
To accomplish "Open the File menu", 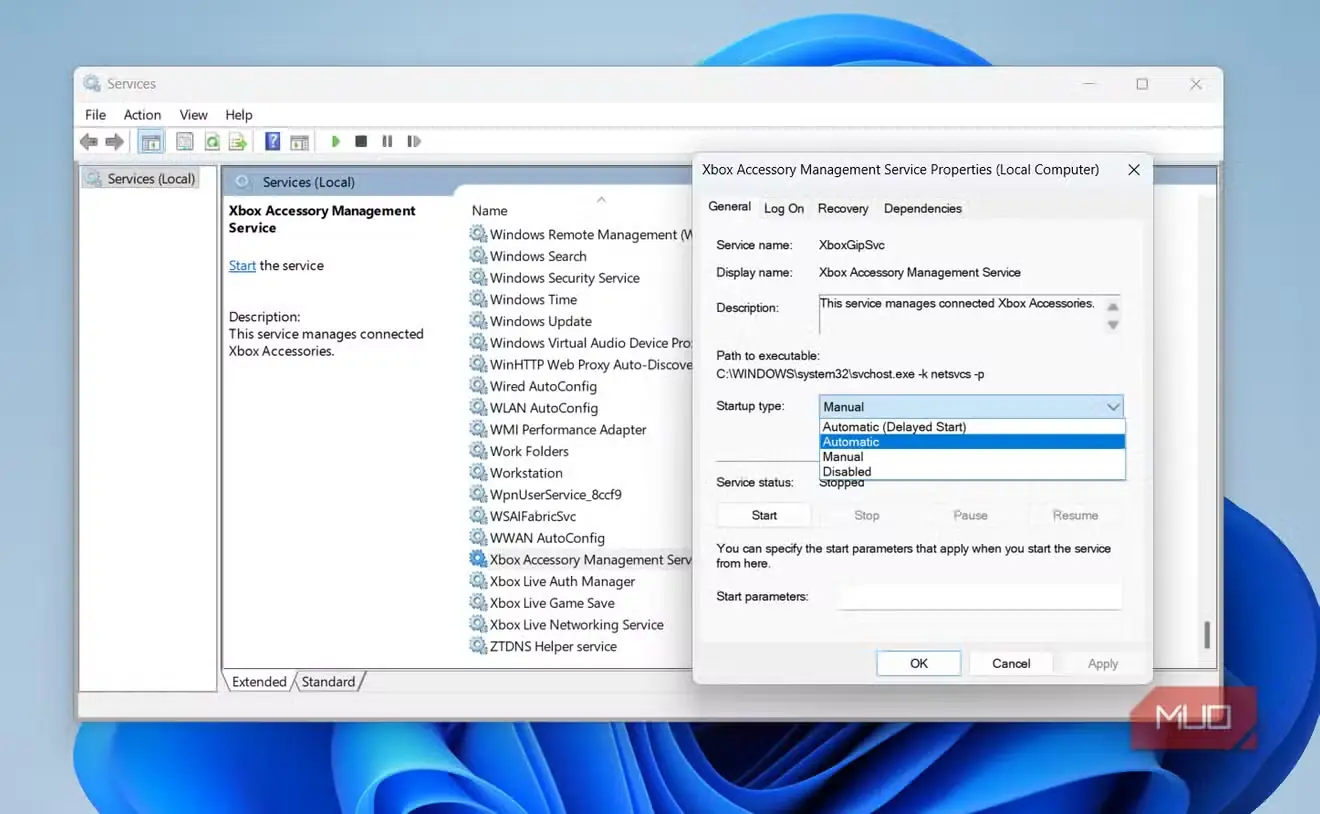I will (95, 115).
